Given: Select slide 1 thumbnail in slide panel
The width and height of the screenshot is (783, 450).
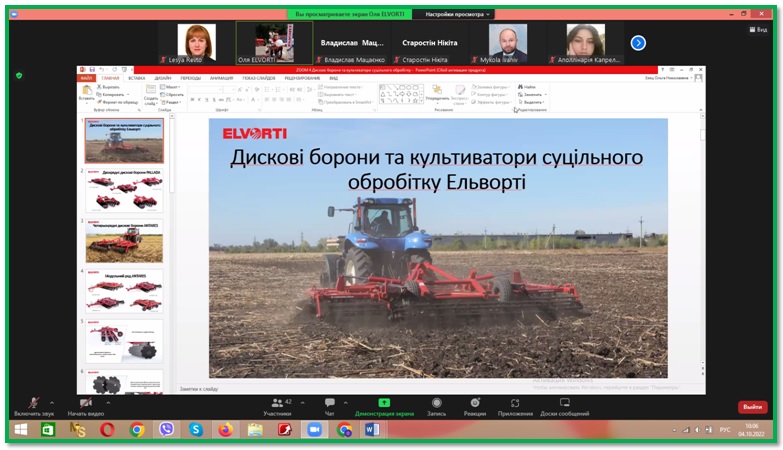Looking at the screenshot, I should point(124,141).
